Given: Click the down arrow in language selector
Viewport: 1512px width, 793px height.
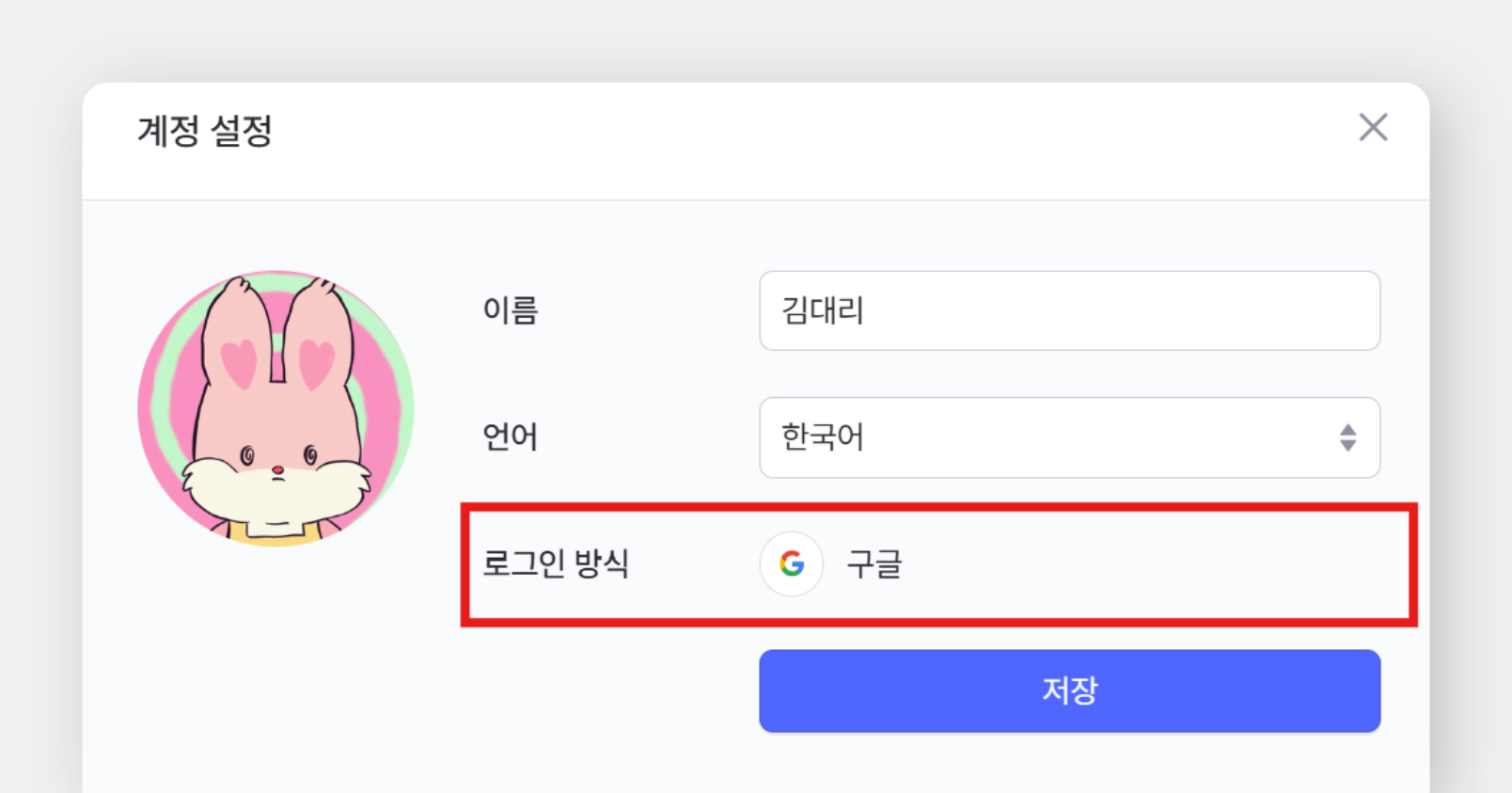Looking at the screenshot, I should coord(1348,446).
